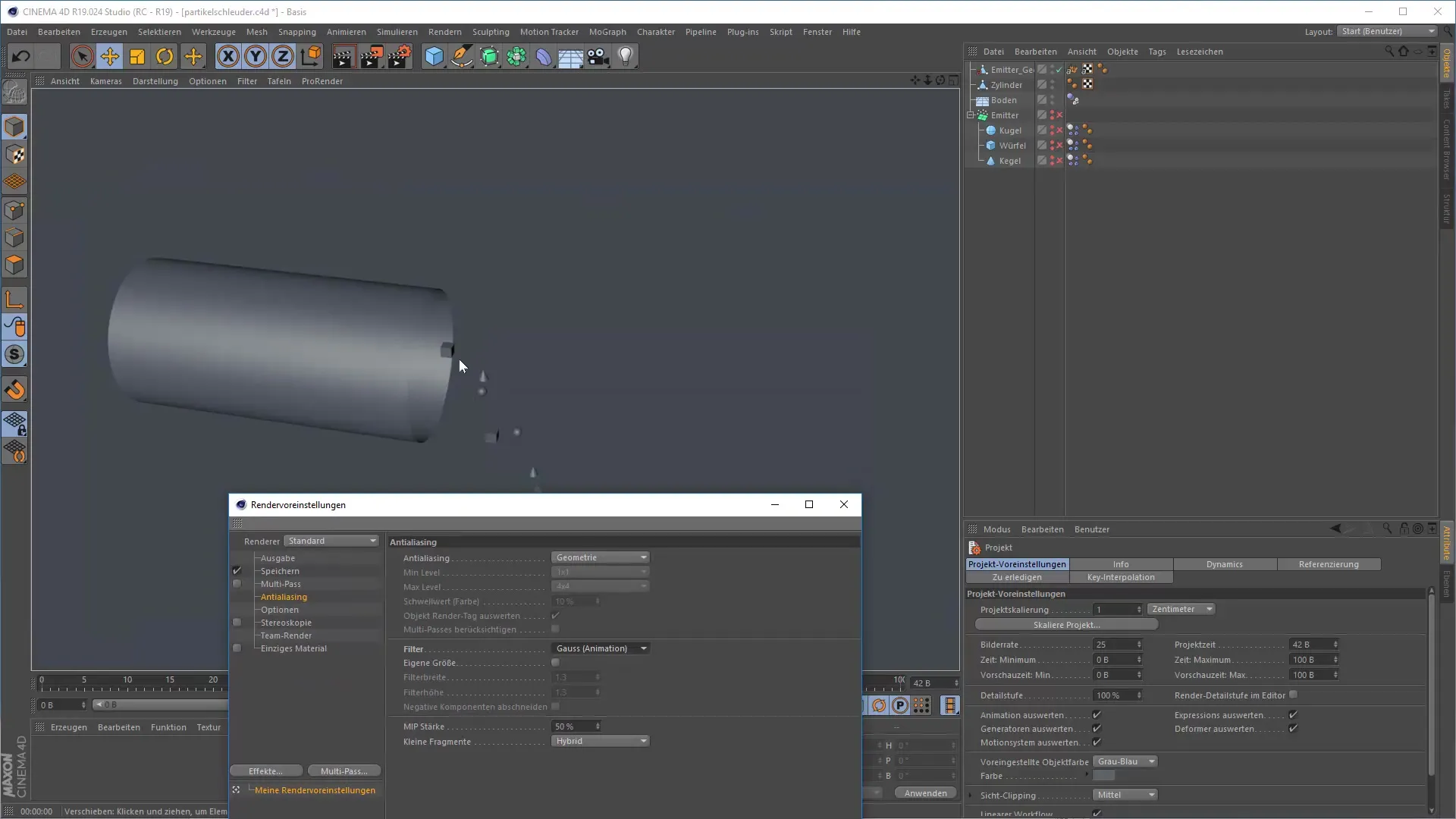Click the MIP Stärke 50 % field
This screenshot has width=1456, height=819.
[576, 726]
